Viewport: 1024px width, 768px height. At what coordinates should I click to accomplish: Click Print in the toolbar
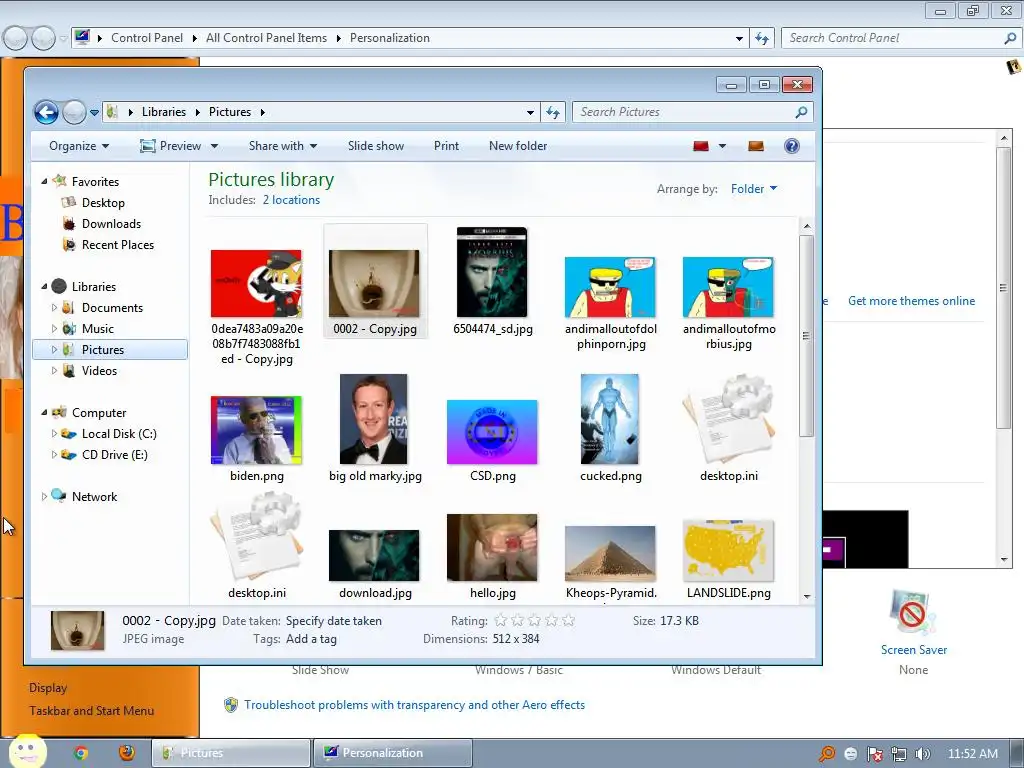446,146
